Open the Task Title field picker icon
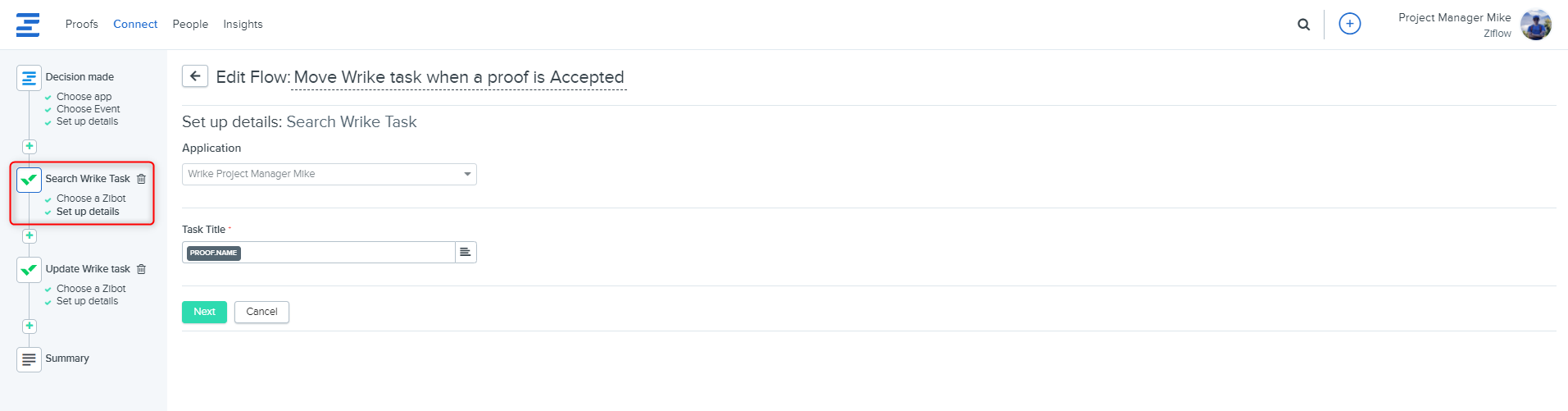The image size is (1568, 411). (x=466, y=253)
